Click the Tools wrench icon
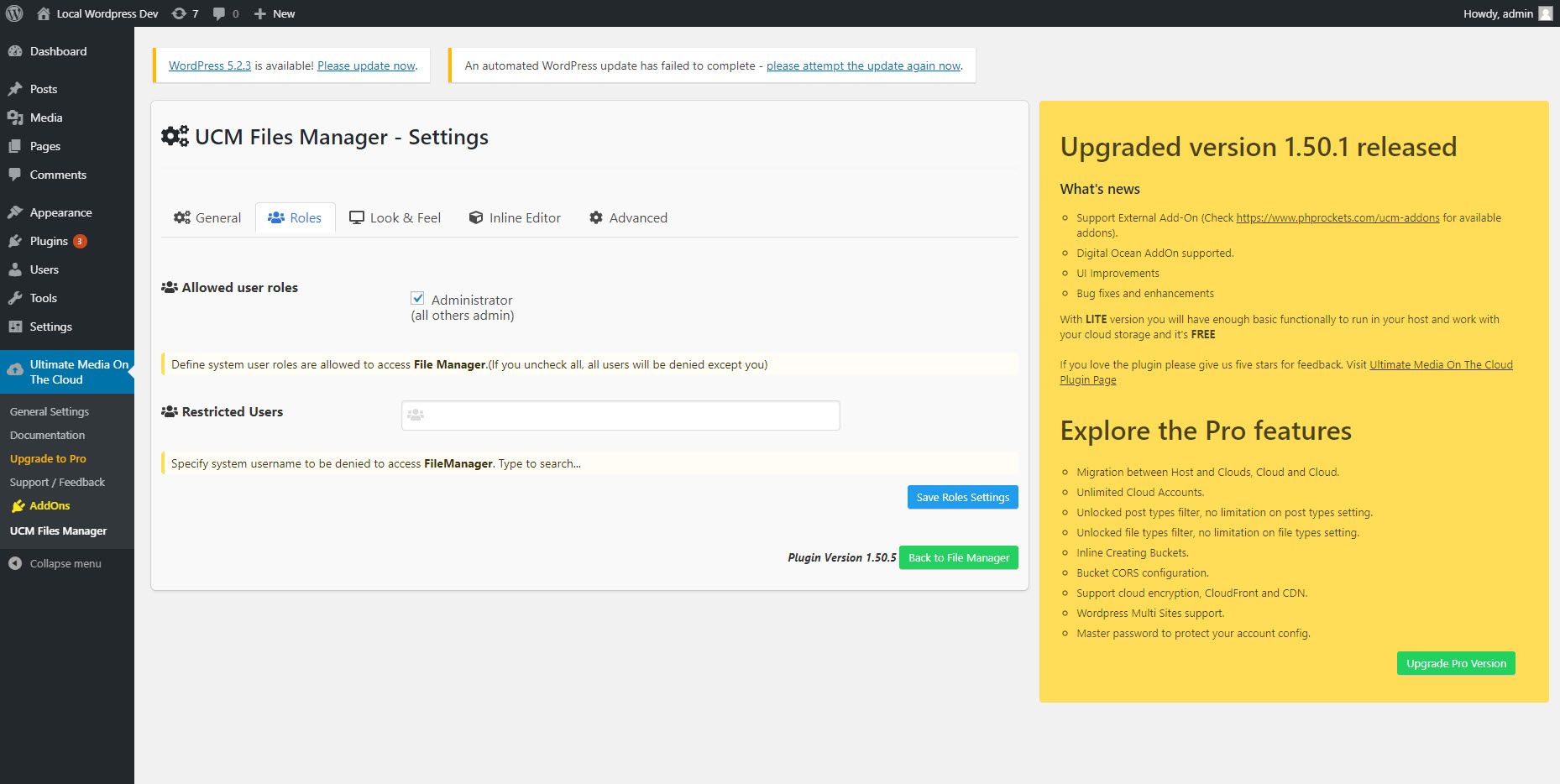 [15, 298]
